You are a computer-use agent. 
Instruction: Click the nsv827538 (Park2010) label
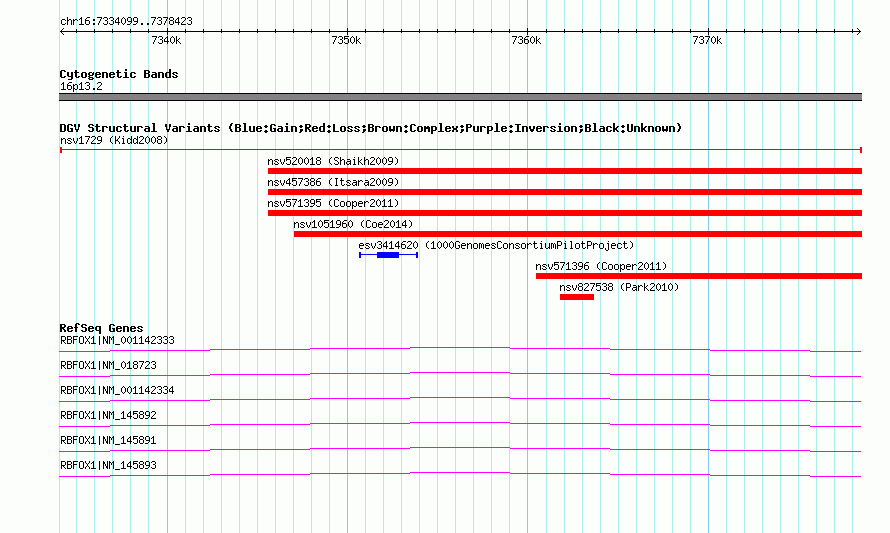pos(619,287)
